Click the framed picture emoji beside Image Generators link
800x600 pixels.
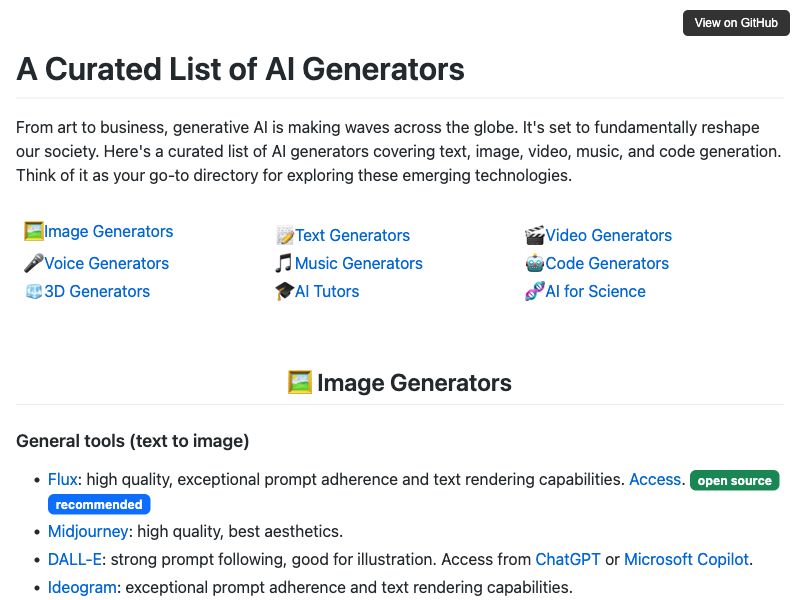pyautogui.click(x=33, y=231)
